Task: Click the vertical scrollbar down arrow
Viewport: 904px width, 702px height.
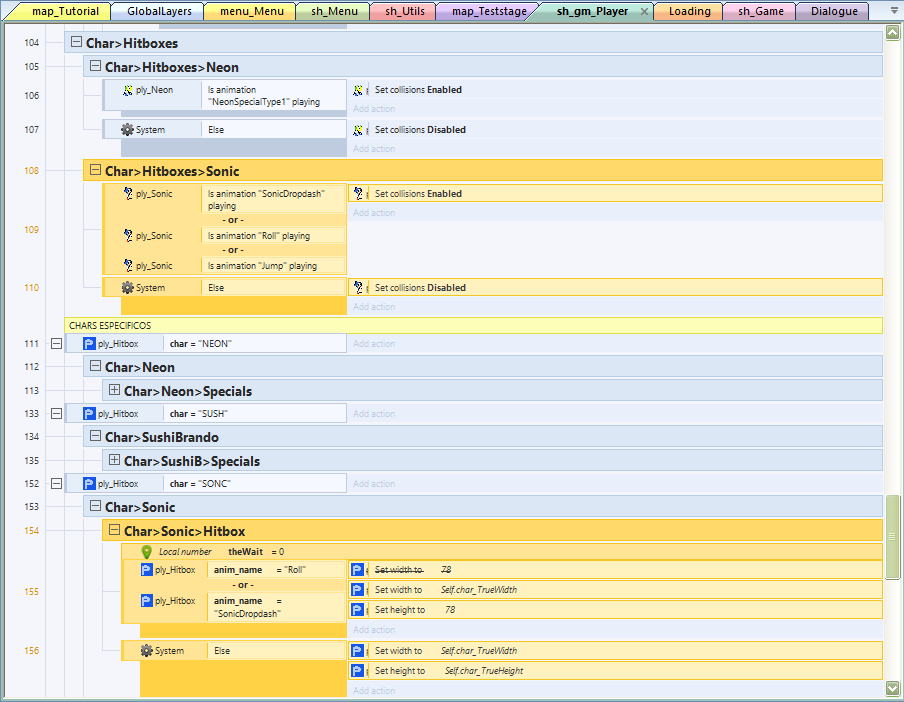Action: [892, 688]
